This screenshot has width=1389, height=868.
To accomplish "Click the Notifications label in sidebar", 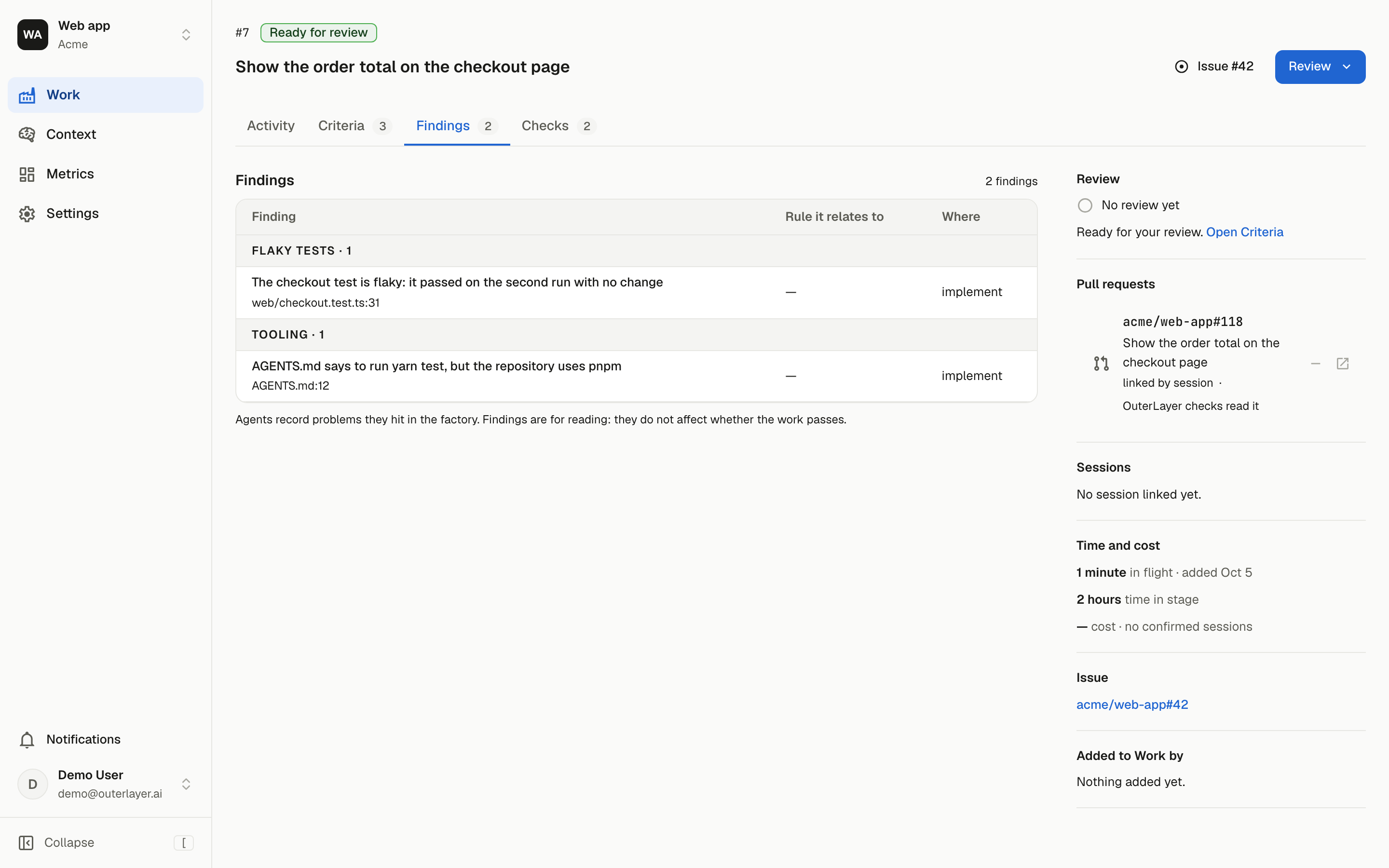I will coord(83,739).
